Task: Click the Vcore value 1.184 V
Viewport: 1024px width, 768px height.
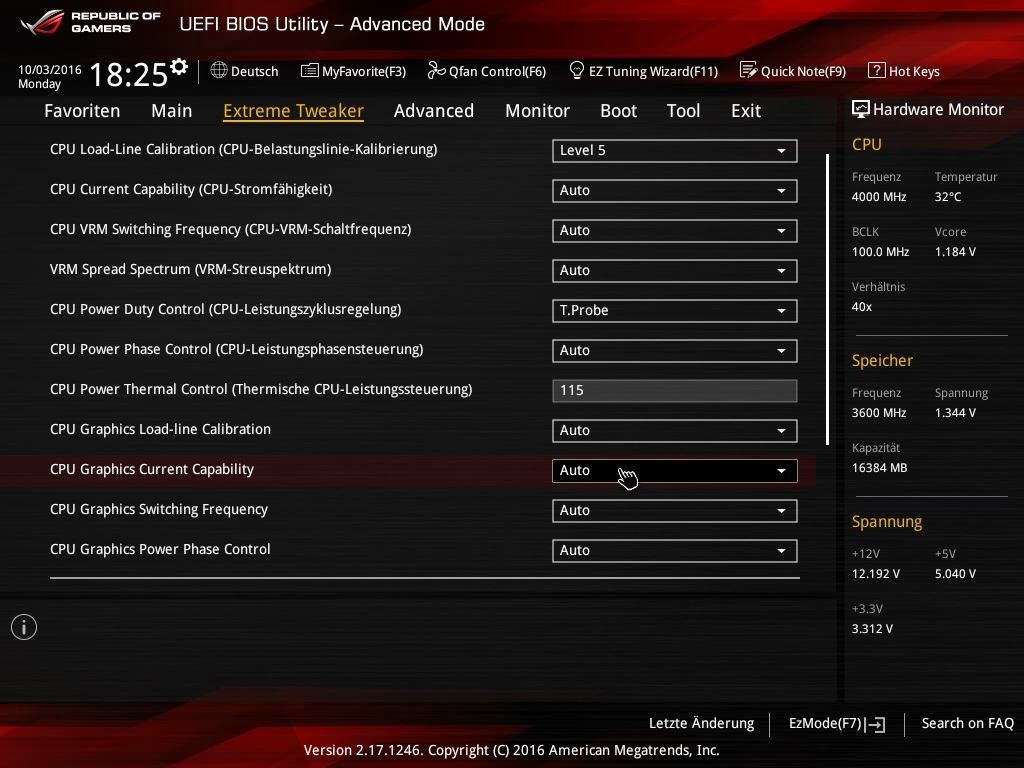Action: pyautogui.click(x=955, y=251)
